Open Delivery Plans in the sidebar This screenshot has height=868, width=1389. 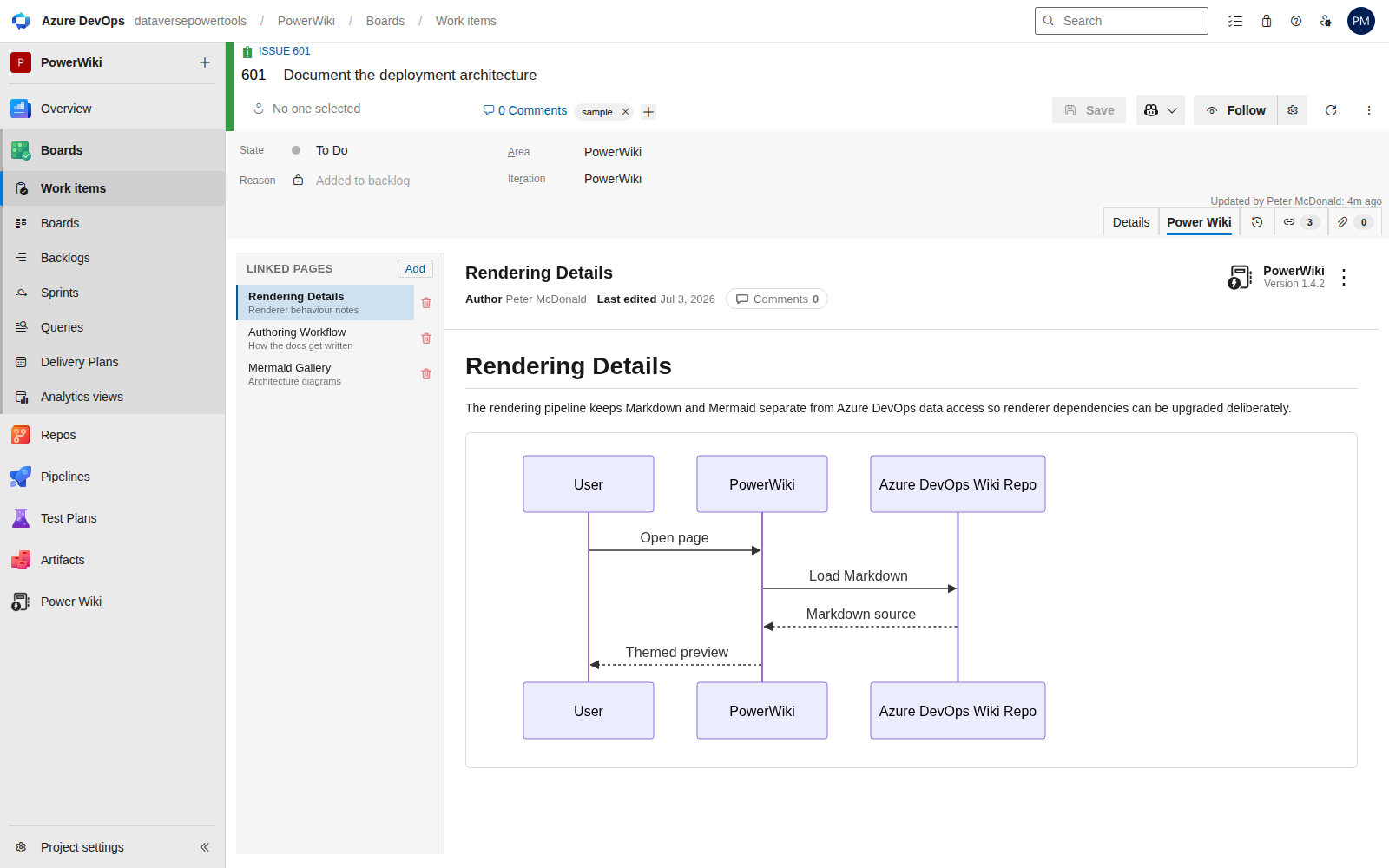[x=113, y=362]
